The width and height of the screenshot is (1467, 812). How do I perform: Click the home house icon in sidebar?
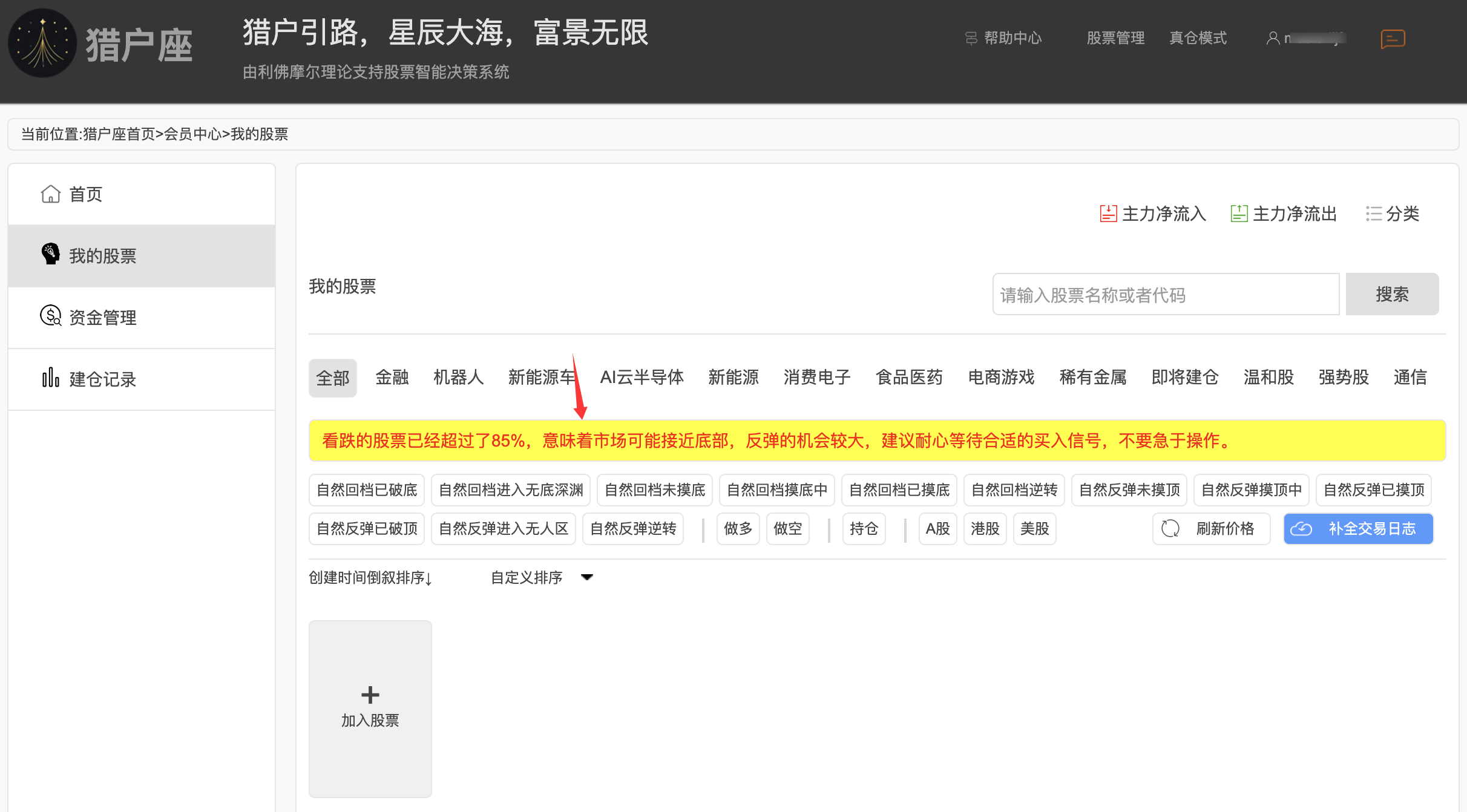click(51, 194)
